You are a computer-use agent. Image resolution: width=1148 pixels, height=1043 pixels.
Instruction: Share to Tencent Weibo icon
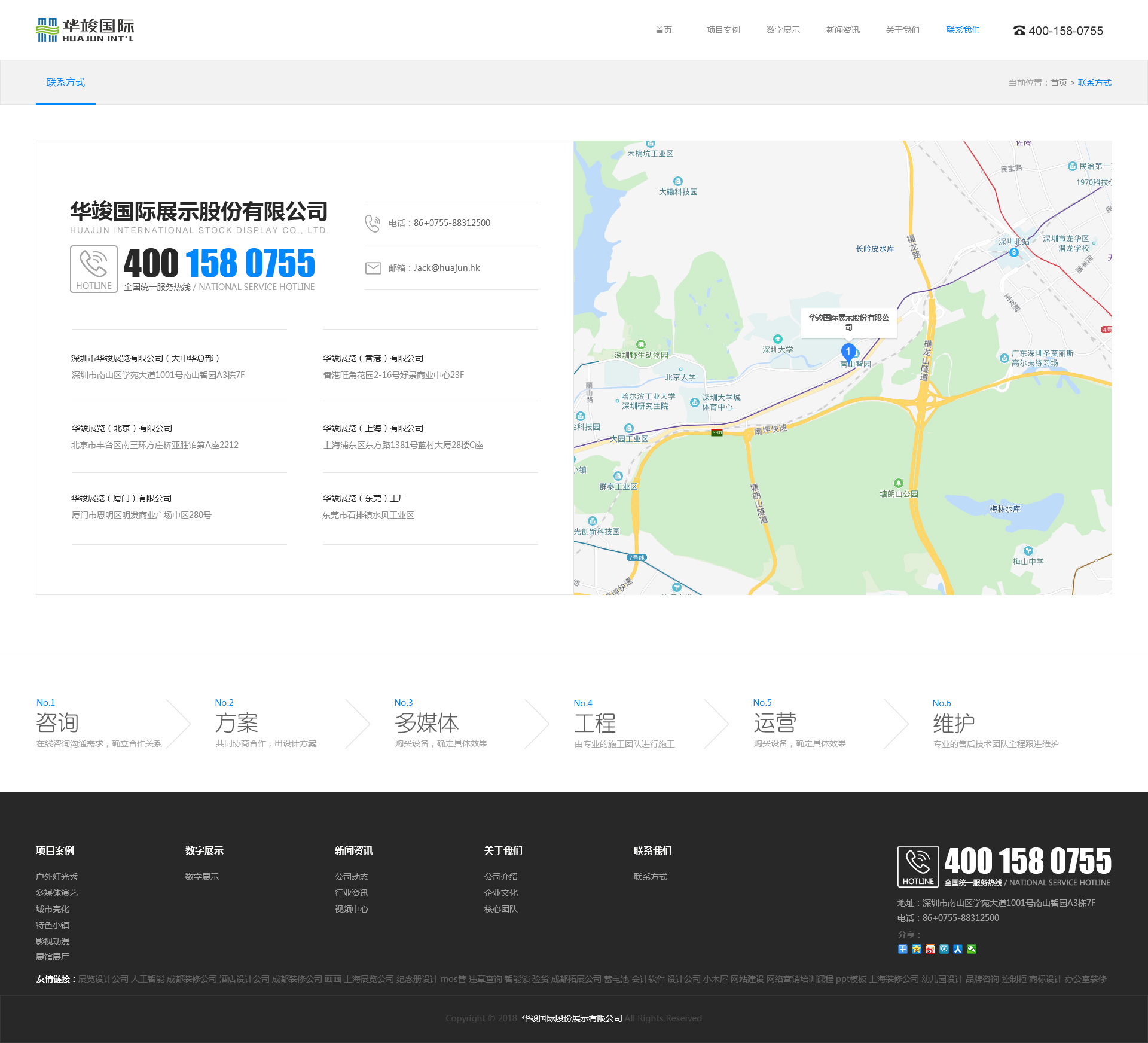click(944, 949)
